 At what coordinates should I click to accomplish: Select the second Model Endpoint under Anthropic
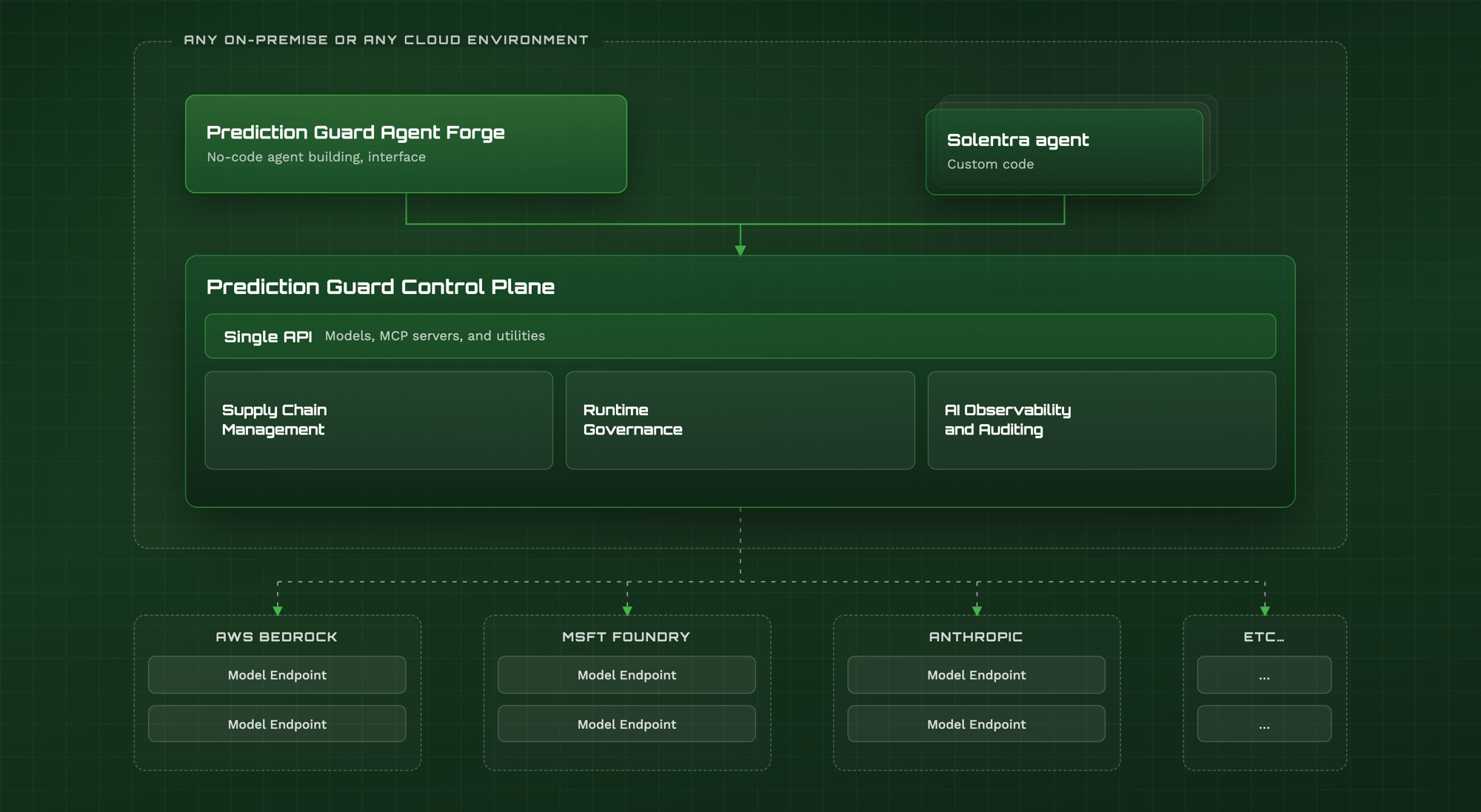pyautogui.click(x=976, y=724)
